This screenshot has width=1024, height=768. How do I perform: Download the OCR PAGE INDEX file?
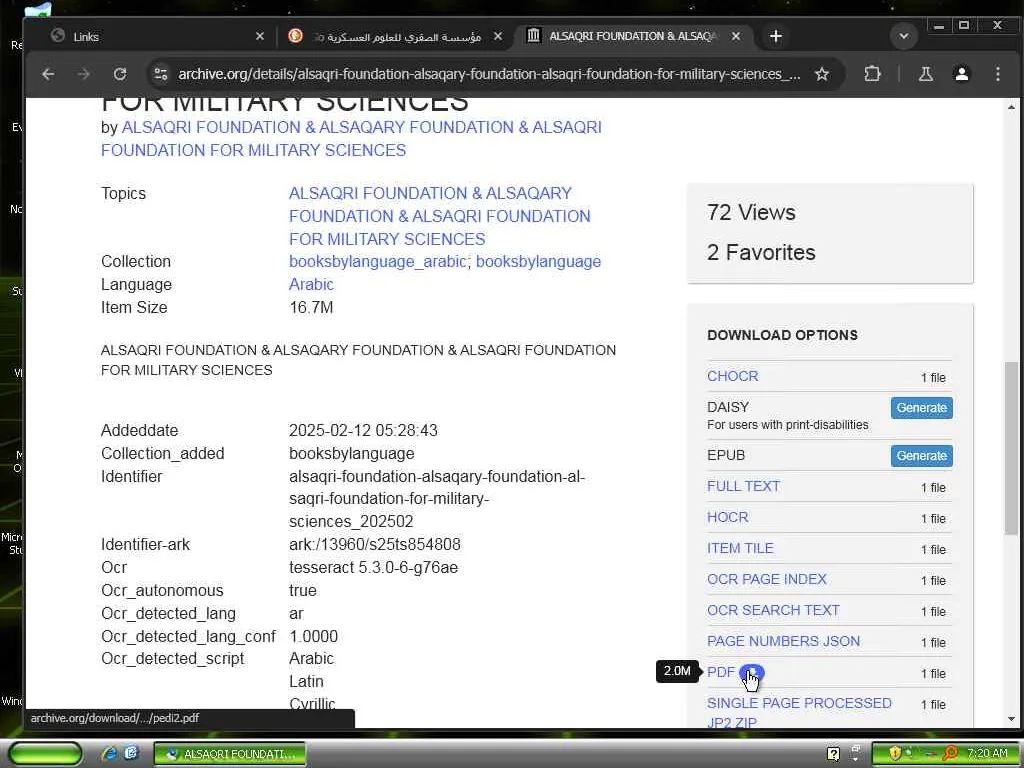click(x=767, y=579)
